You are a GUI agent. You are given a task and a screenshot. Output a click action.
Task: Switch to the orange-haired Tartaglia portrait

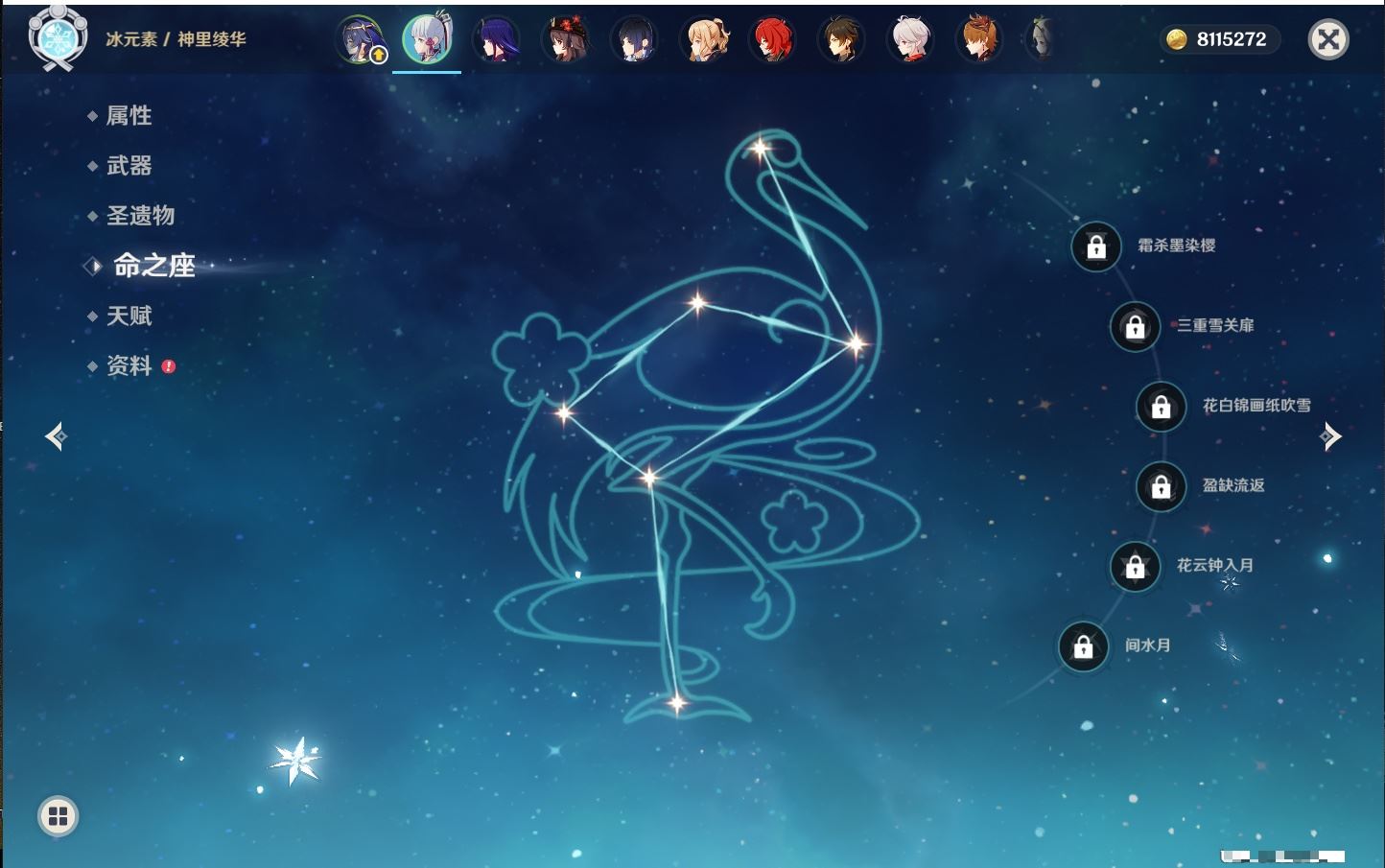980,40
